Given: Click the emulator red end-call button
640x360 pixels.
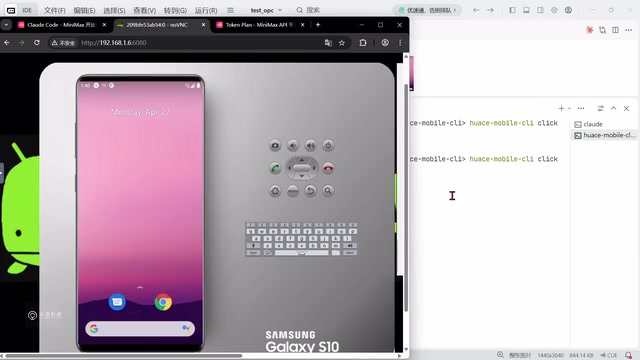Looking at the screenshot, I should (x=328, y=168).
